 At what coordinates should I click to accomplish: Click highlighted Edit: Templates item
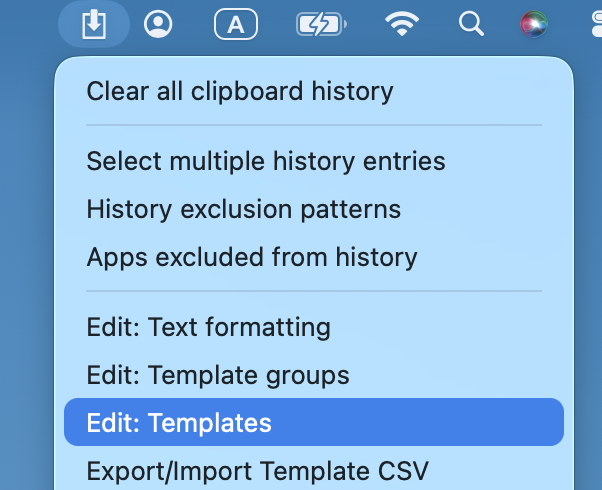(x=314, y=422)
